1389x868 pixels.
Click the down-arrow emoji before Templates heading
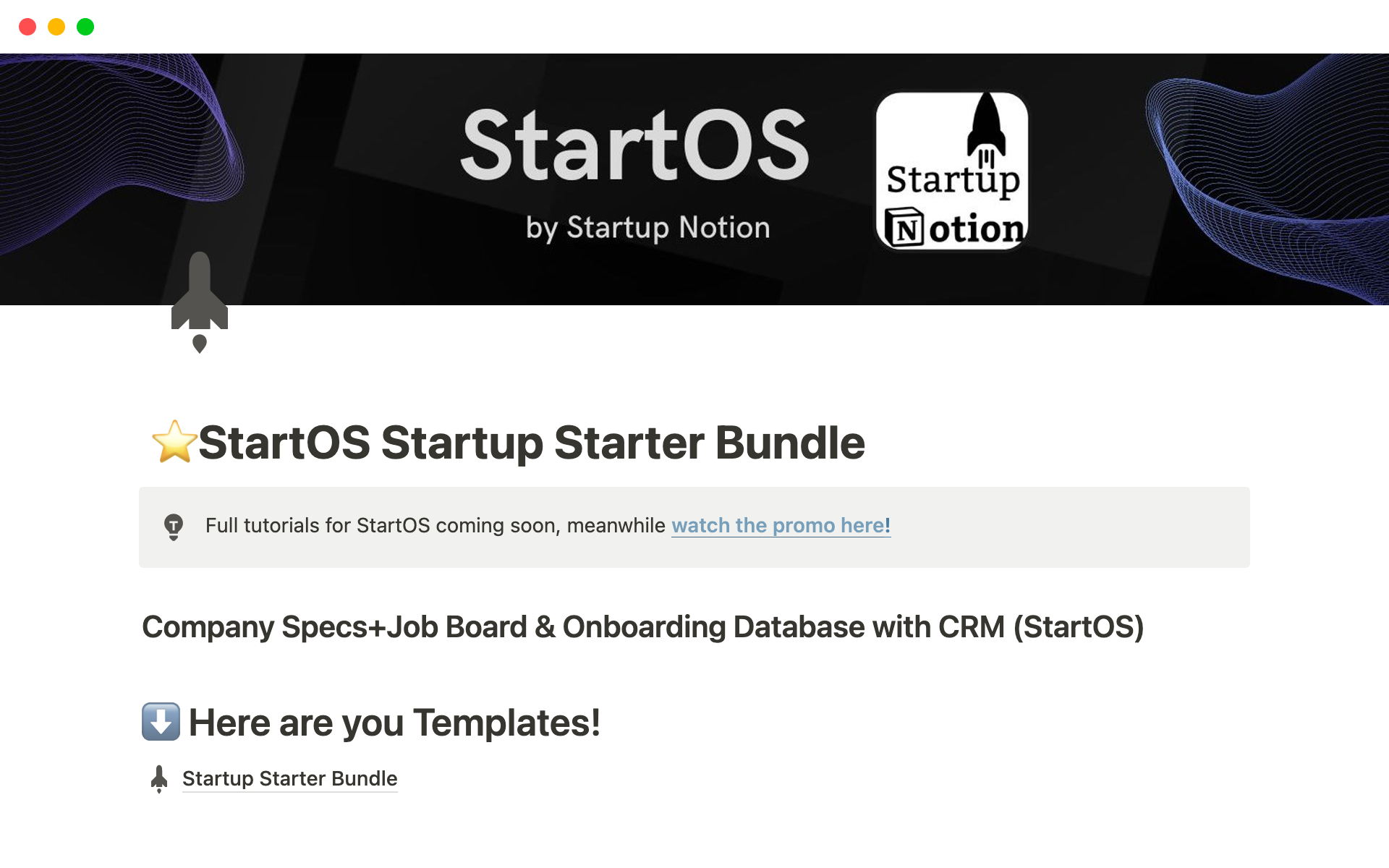(x=161, y=722)
